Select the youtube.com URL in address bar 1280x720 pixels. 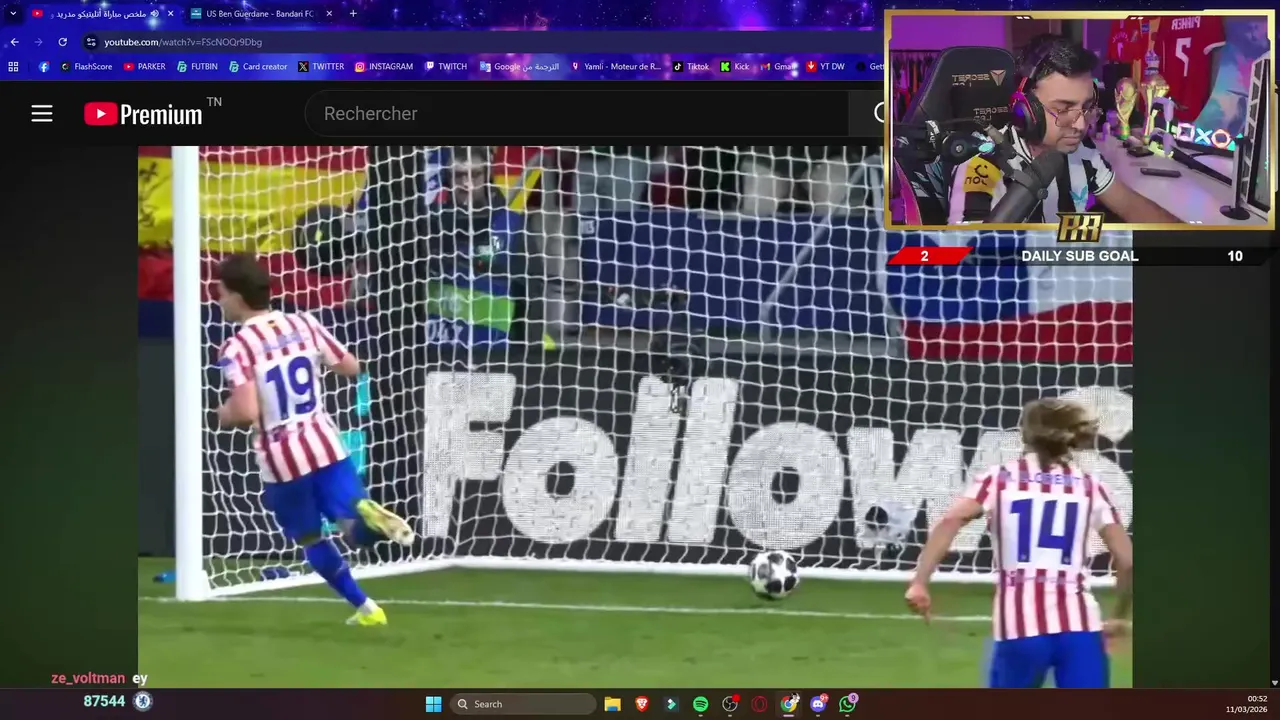click(x=183, y=42)
